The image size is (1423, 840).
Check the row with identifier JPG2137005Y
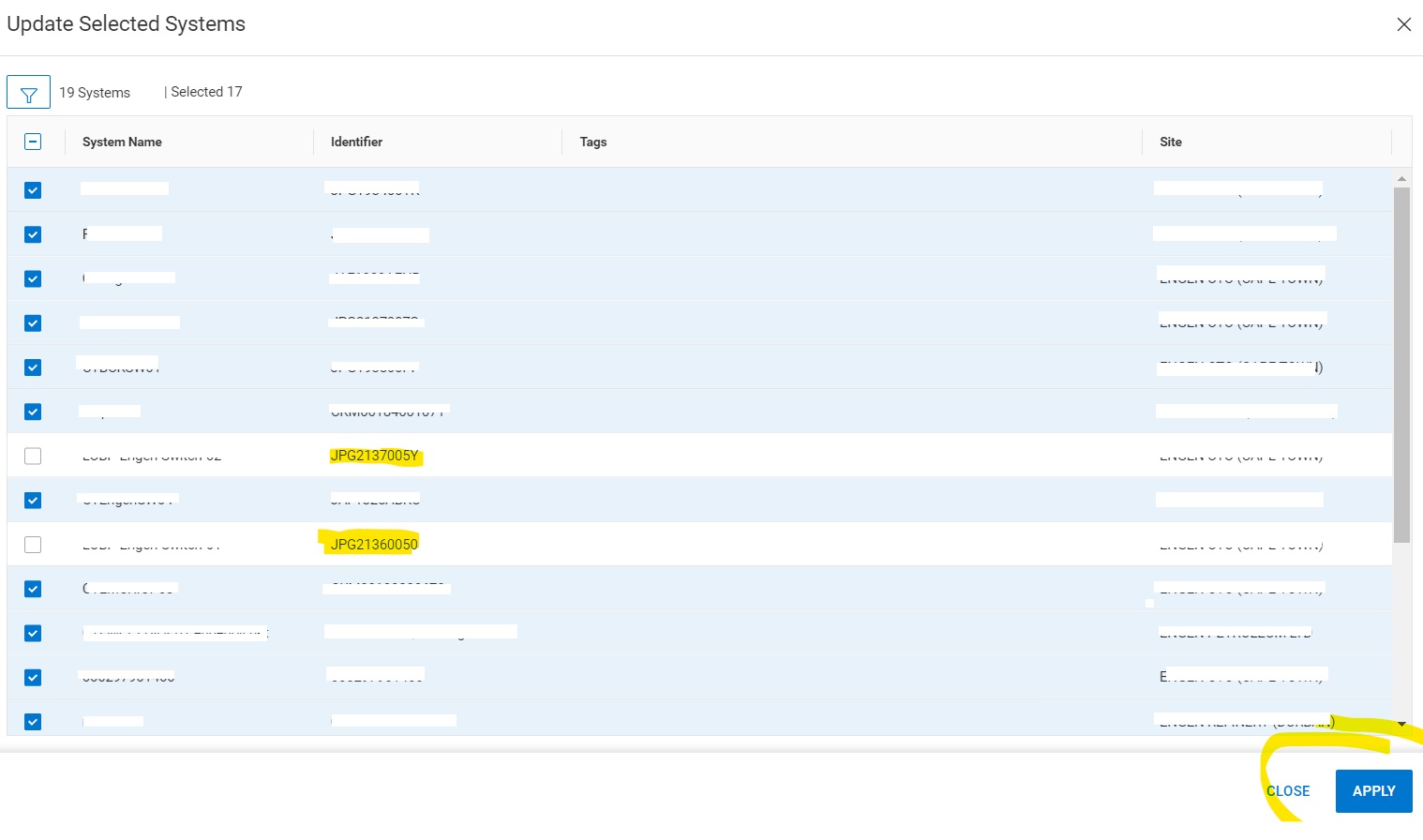click(33, 455)
